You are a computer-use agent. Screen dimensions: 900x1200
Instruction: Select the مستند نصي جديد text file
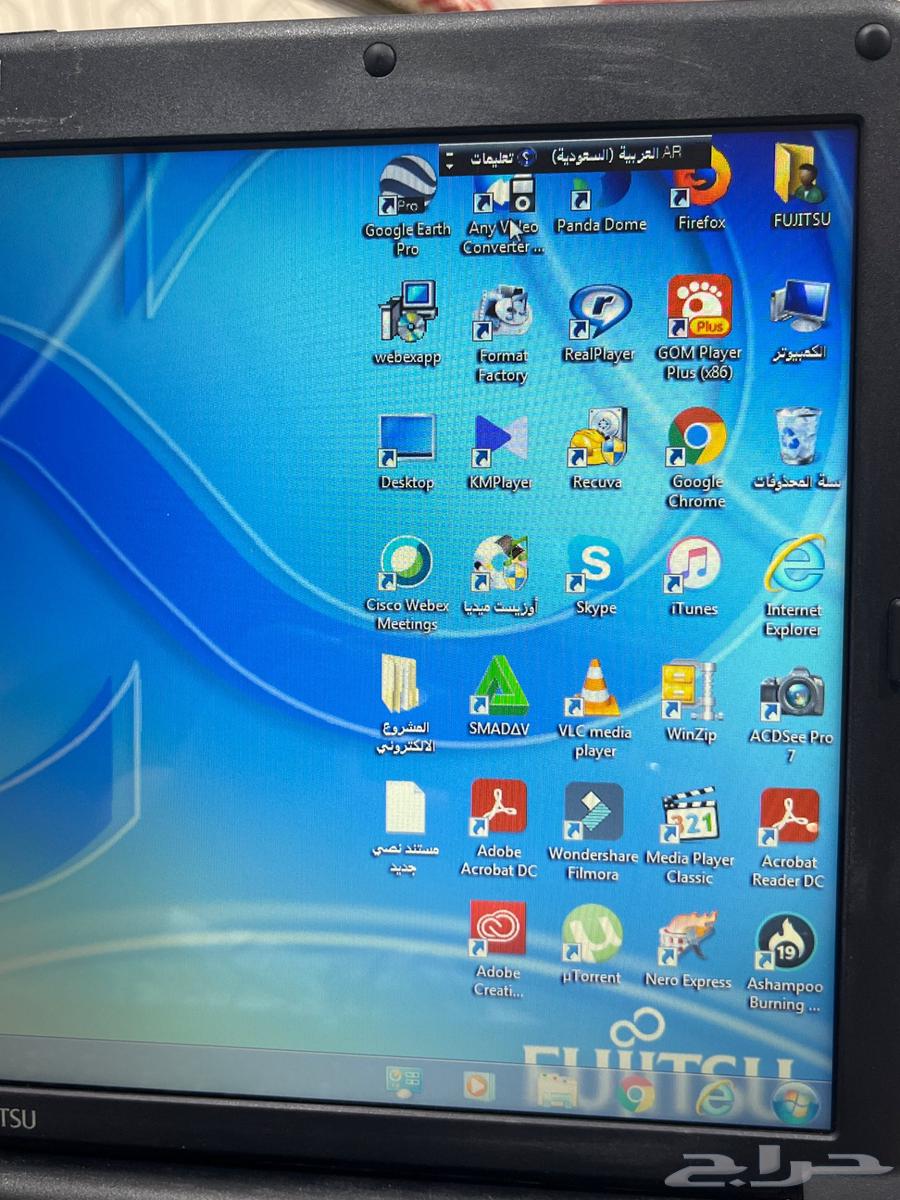405,828
